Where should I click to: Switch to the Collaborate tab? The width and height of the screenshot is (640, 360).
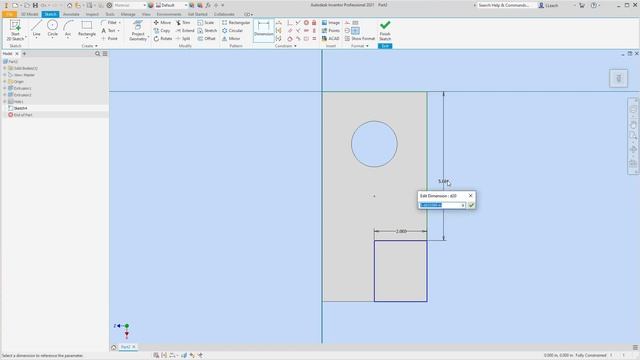click(x=224, y=14)
